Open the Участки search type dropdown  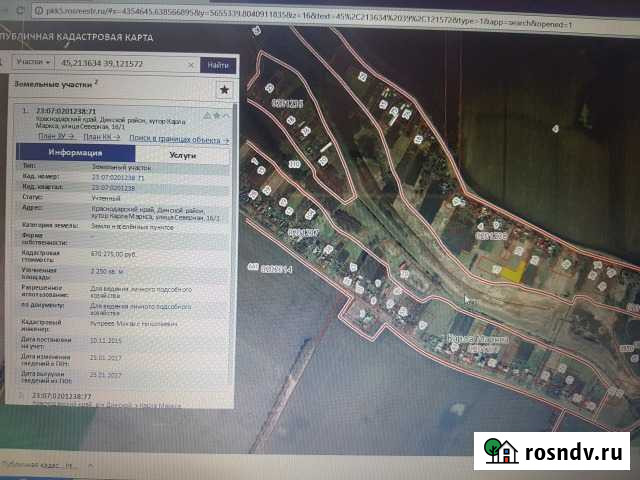[35, 62]
